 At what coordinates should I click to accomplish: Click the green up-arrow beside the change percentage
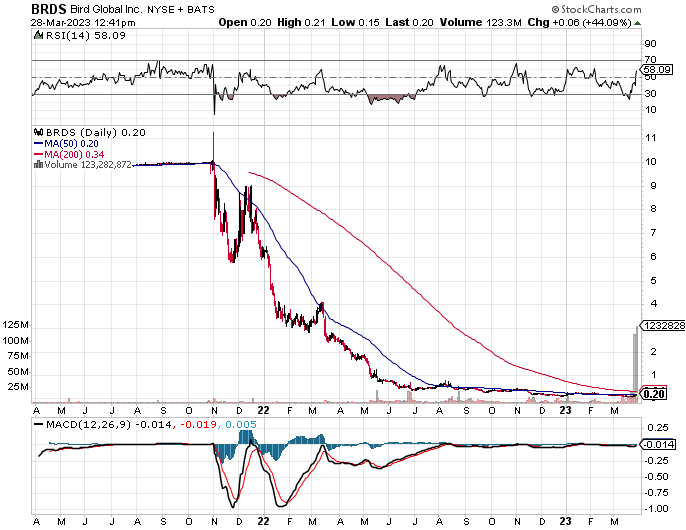pos(637,23)
